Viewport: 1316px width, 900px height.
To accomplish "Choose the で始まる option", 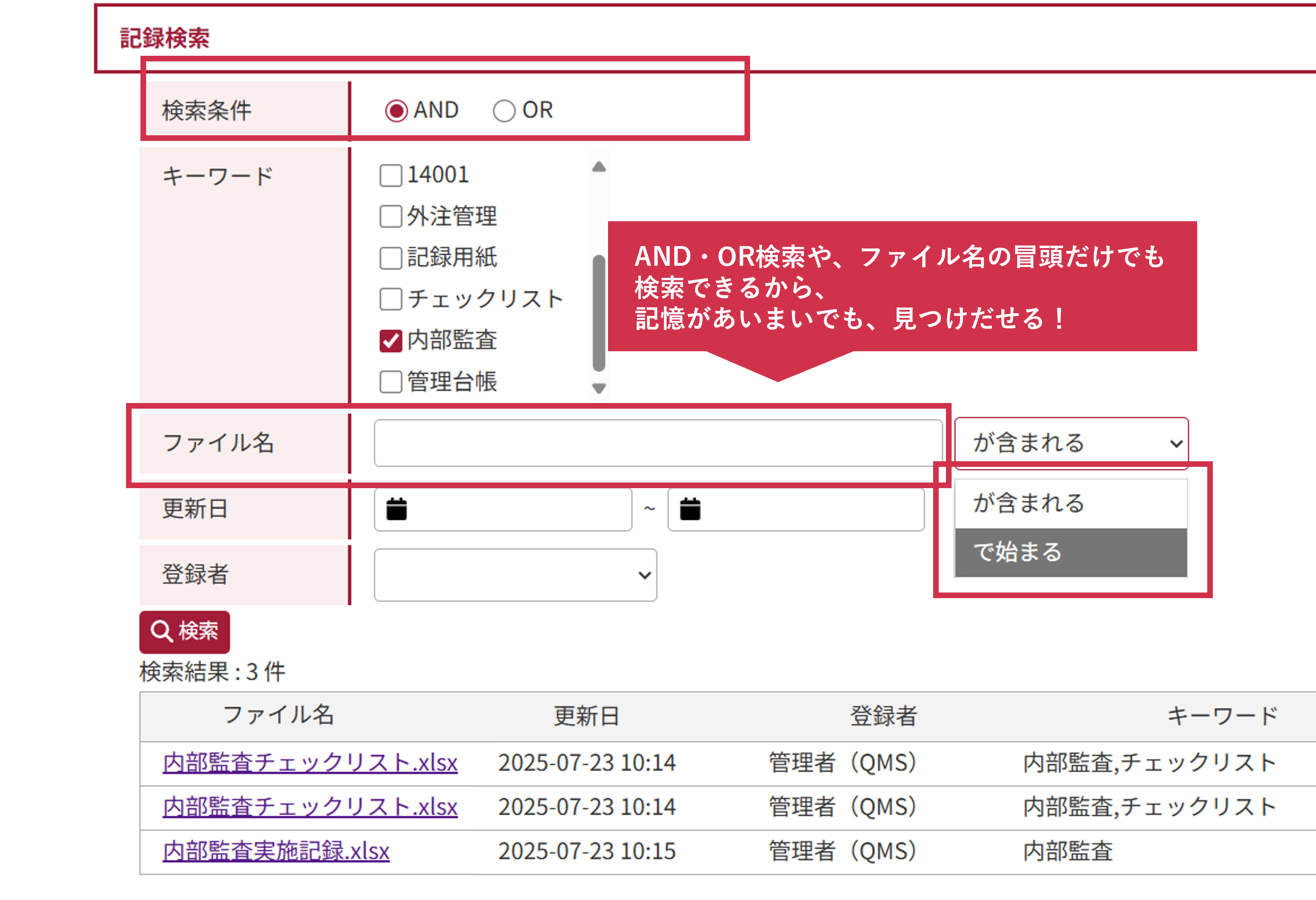I will [x=1070, y=552].
